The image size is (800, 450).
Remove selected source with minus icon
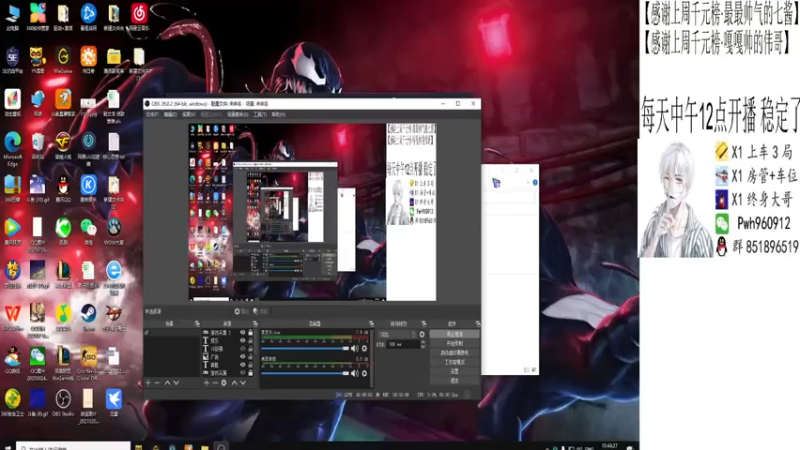coord(215,382)
